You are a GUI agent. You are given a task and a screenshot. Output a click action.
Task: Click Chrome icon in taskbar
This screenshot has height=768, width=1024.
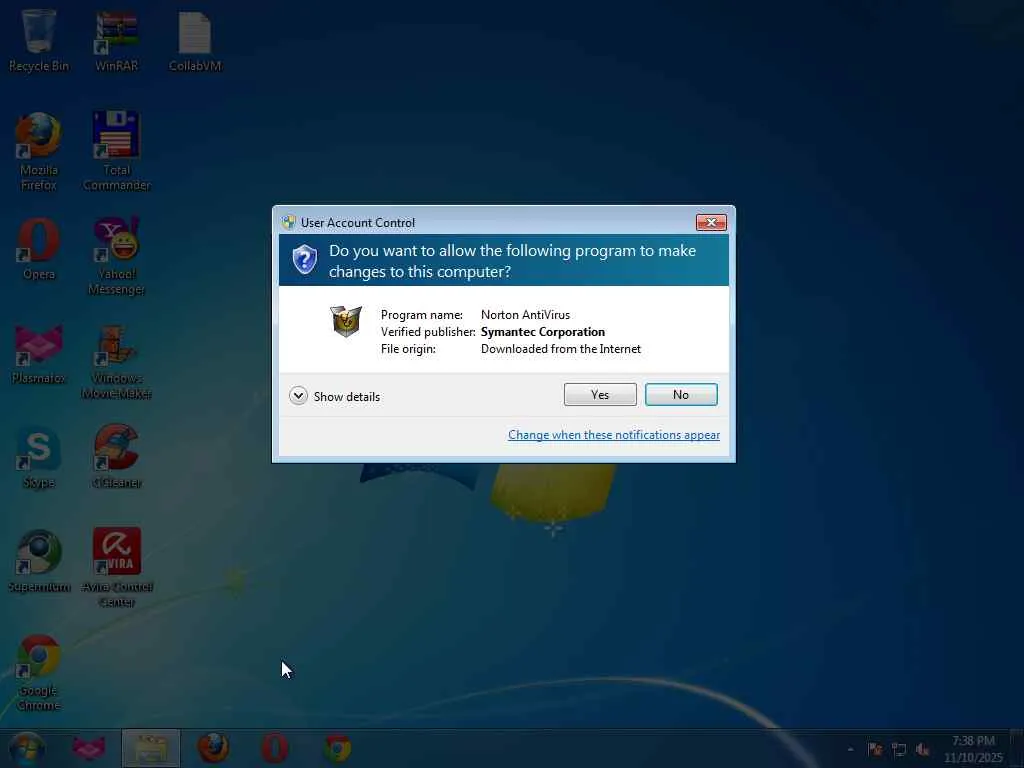tap(337, 748)
